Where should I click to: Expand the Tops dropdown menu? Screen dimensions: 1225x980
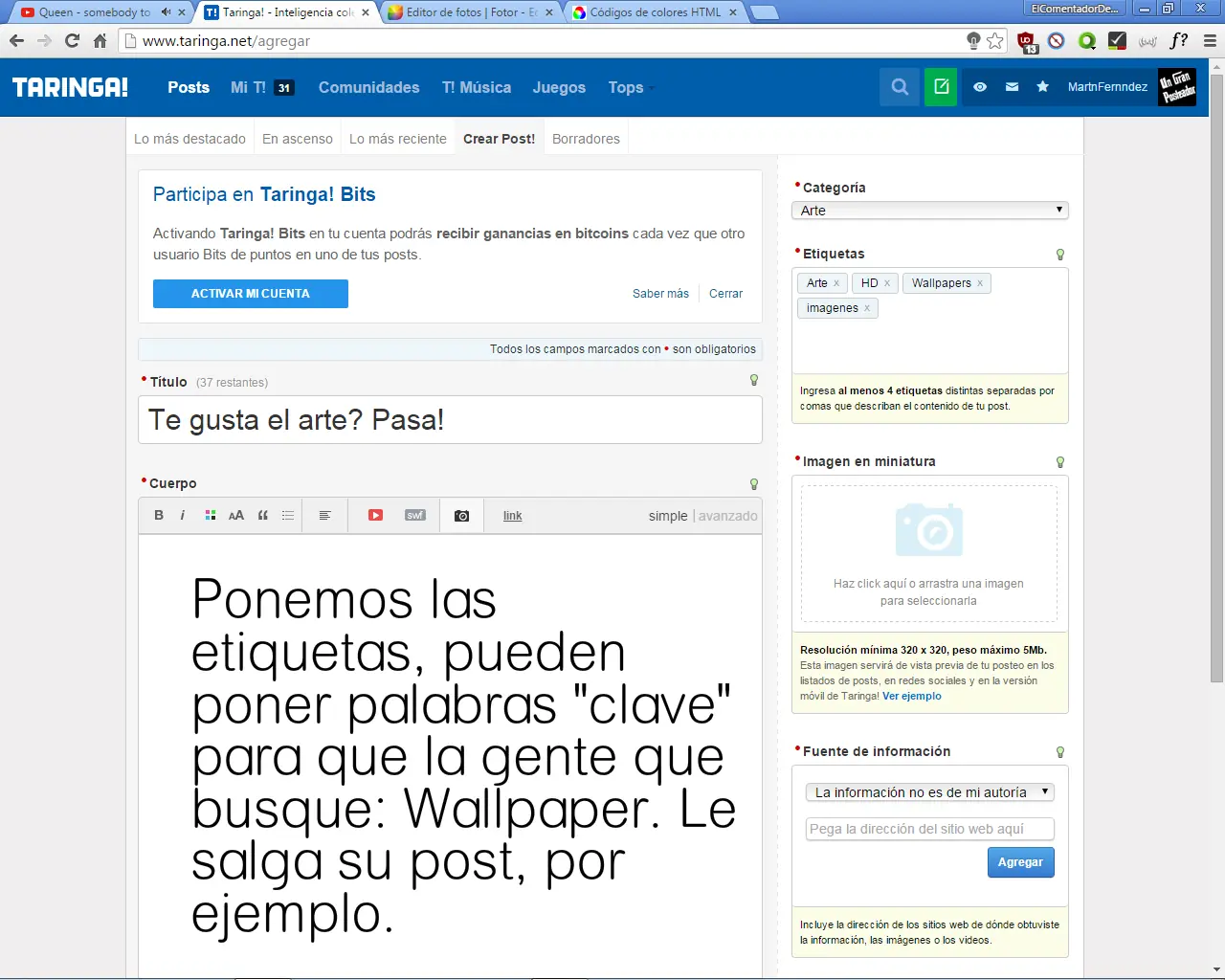[631, 87]
